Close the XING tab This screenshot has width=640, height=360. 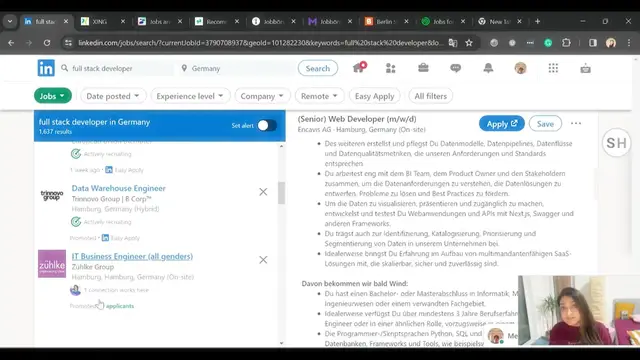tap(123, 22)
